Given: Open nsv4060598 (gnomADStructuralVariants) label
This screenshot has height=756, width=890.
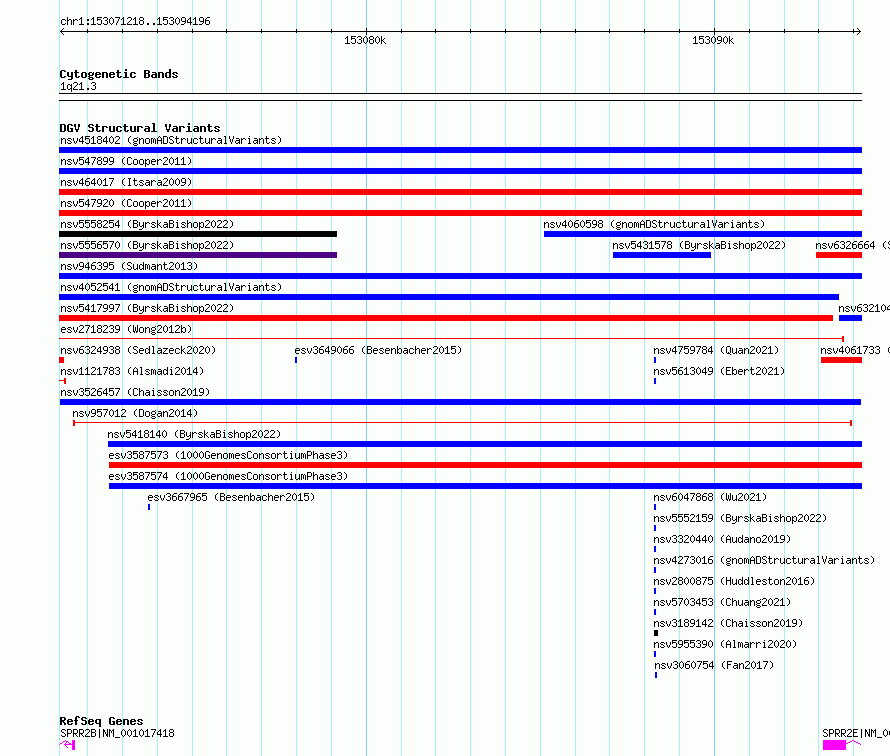Looking at the screenshot, I should [x=654, y=224].
